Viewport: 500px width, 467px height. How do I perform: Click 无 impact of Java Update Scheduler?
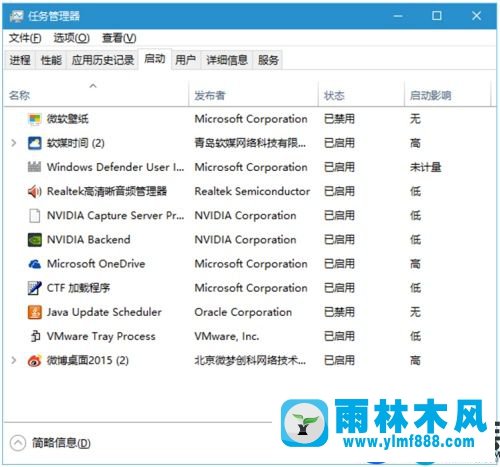415,312
